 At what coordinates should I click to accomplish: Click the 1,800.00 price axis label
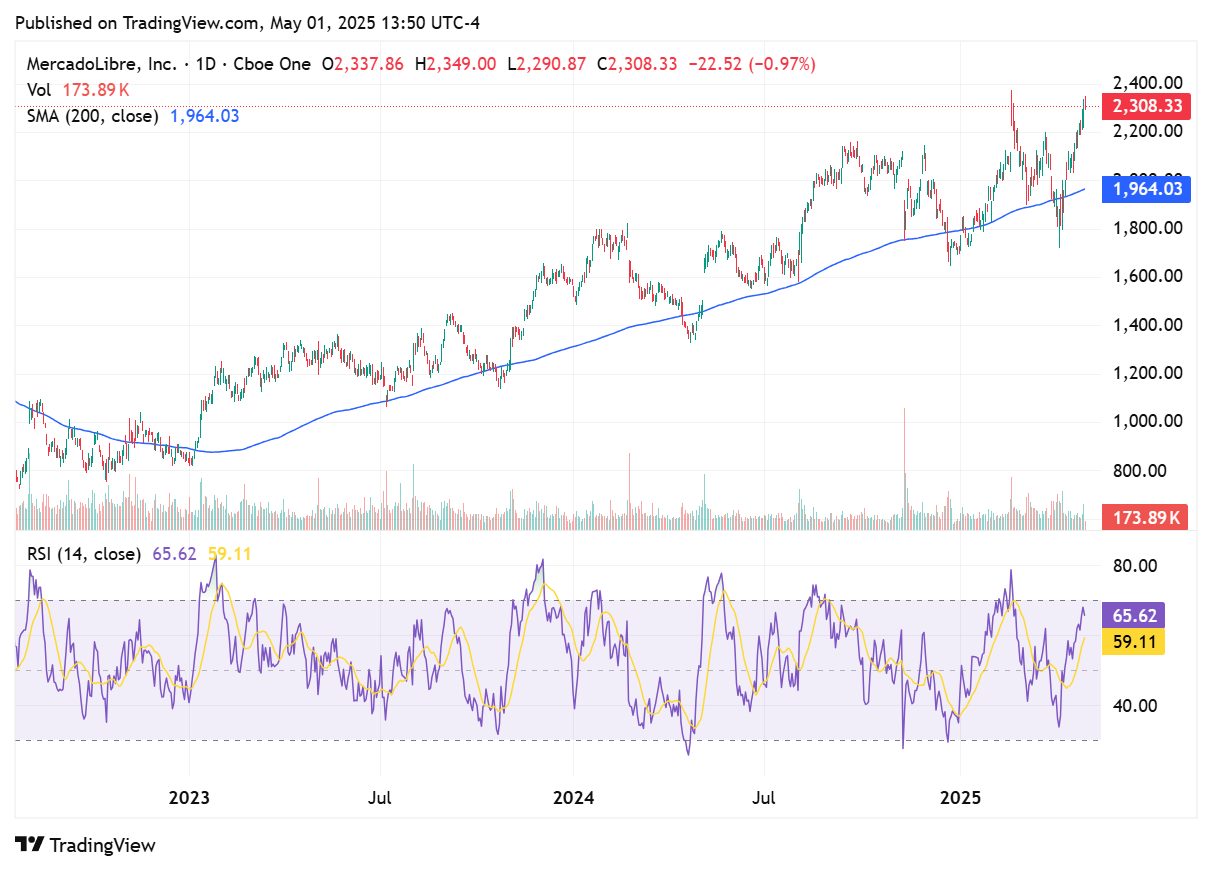click(x=1148, y=228)
